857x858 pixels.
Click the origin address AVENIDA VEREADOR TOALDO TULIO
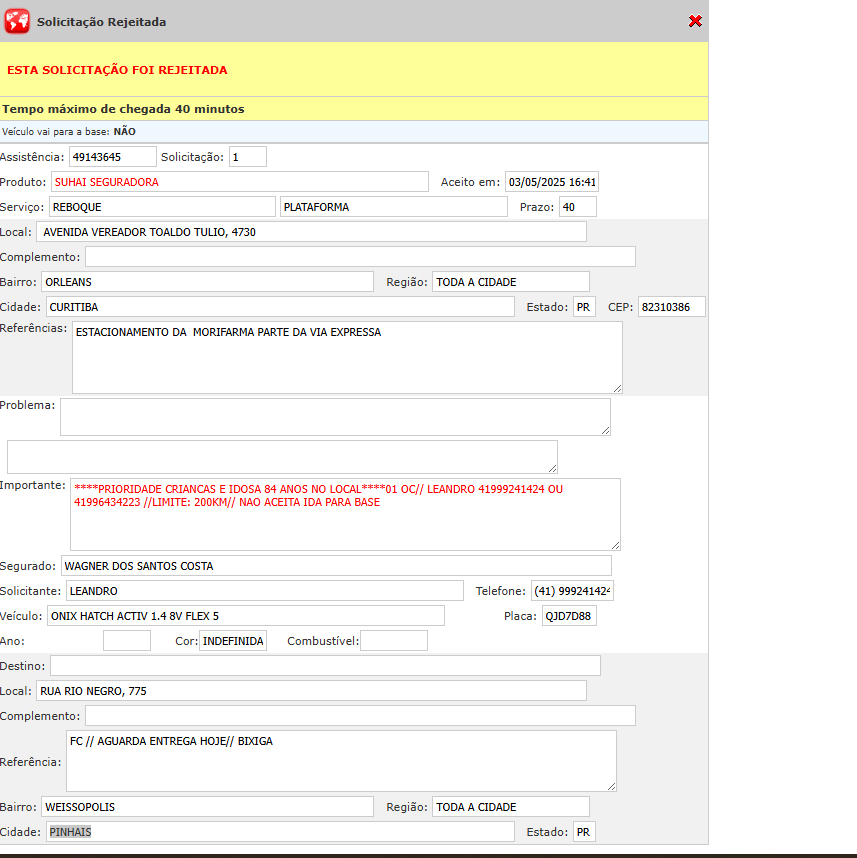(311, 232)
